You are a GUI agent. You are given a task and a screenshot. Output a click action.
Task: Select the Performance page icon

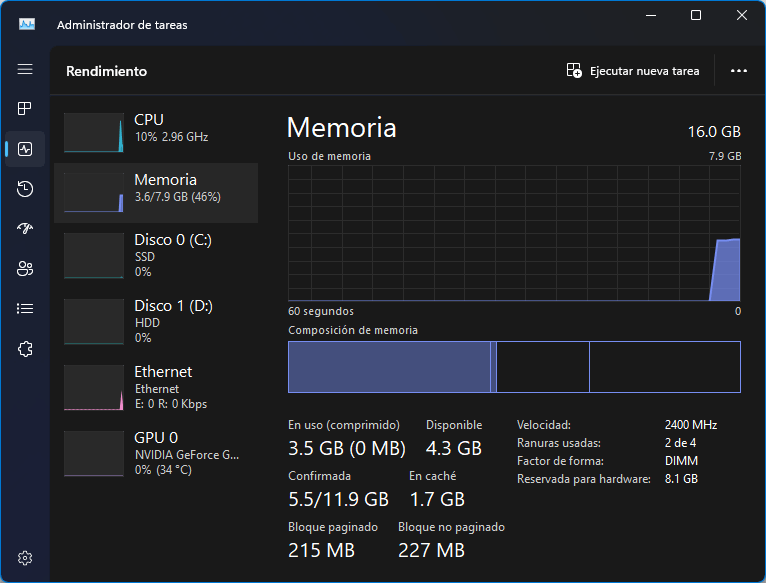(x=25, y=149)
